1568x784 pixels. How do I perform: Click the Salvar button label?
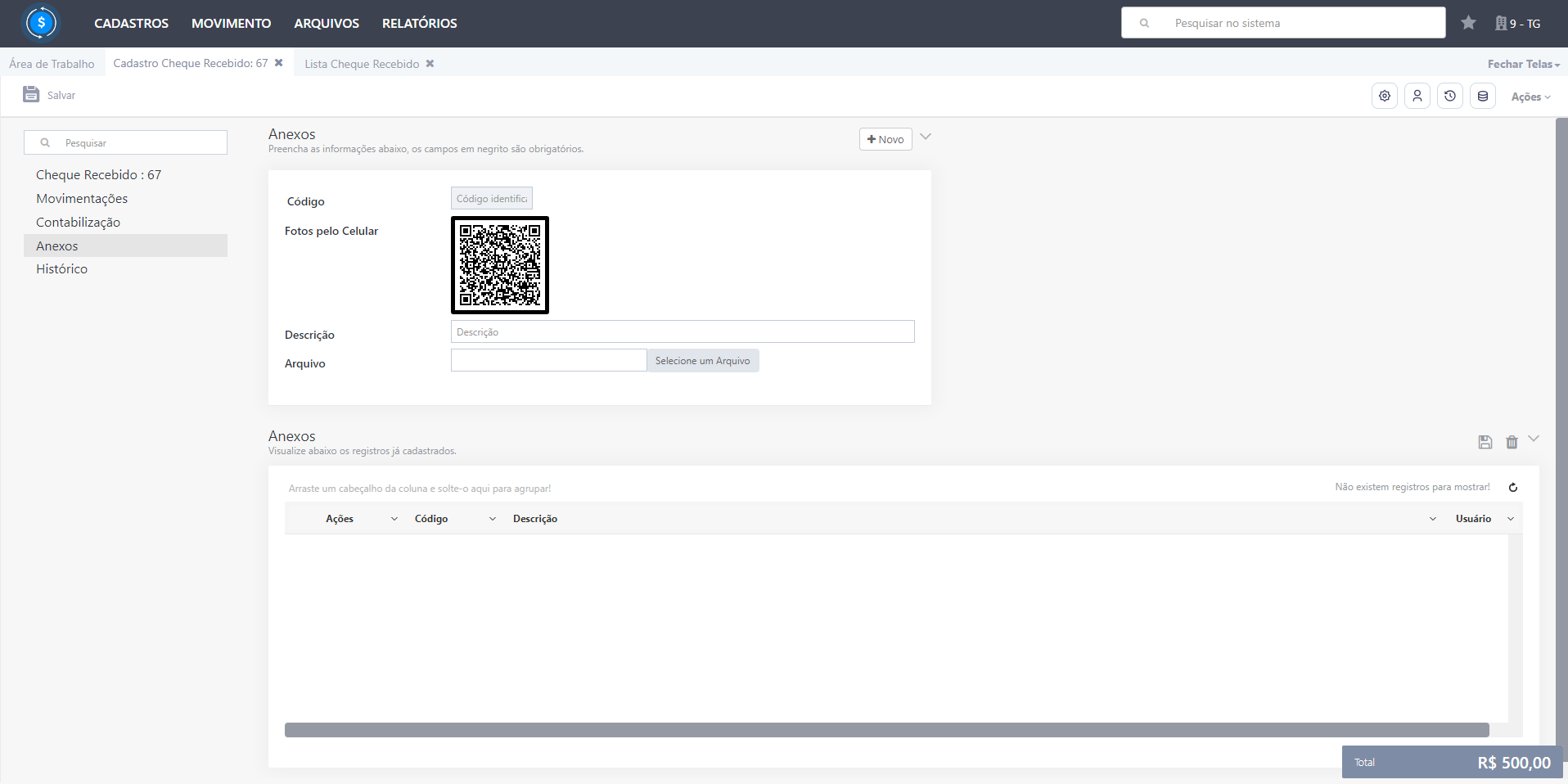(61, 95)
